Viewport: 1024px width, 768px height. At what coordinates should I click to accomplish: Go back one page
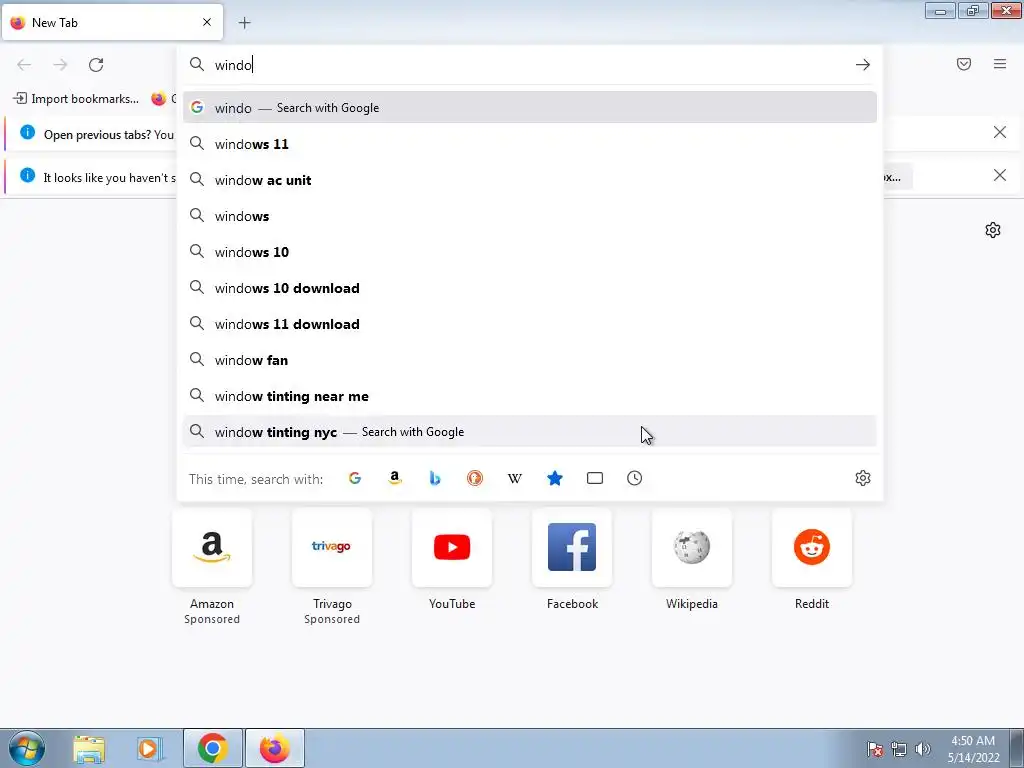pos(24,65)
